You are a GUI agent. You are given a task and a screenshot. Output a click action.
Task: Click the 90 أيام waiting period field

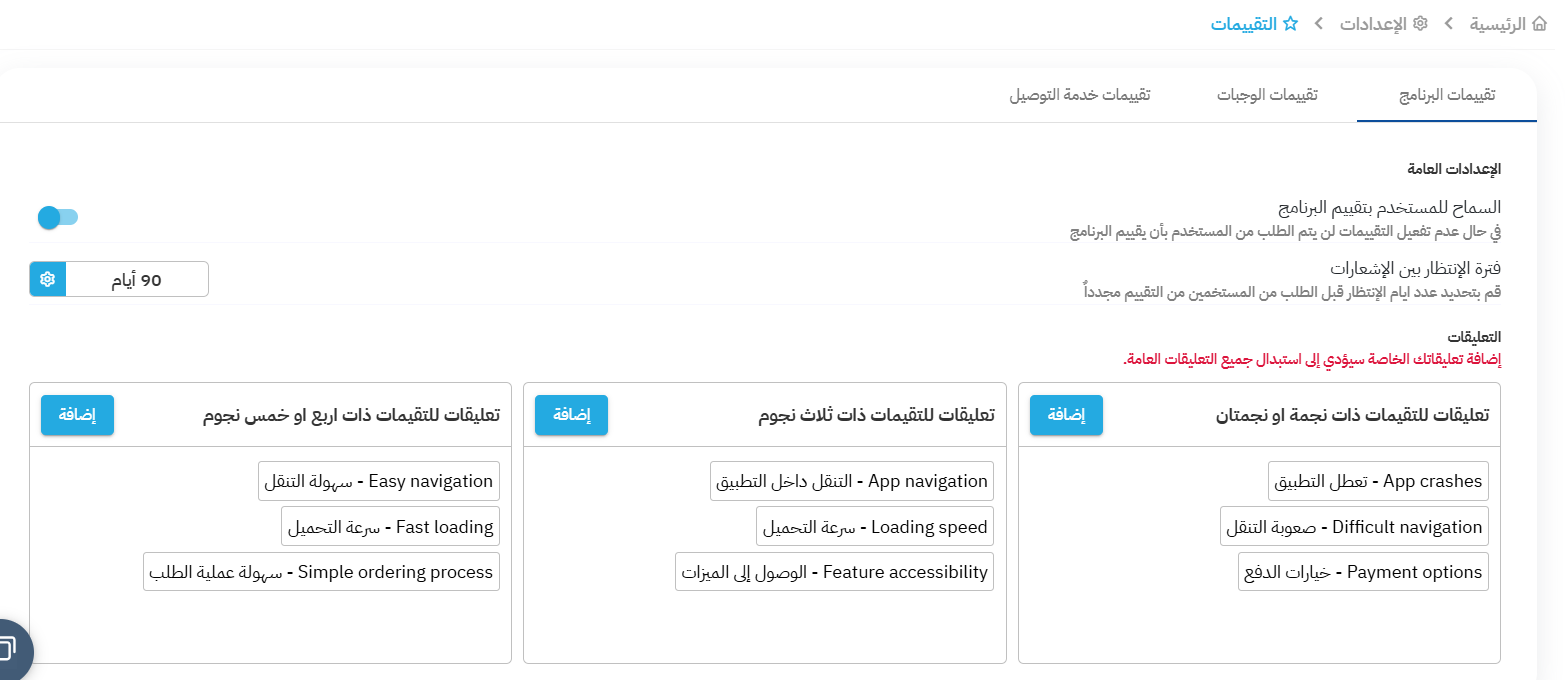136,280
